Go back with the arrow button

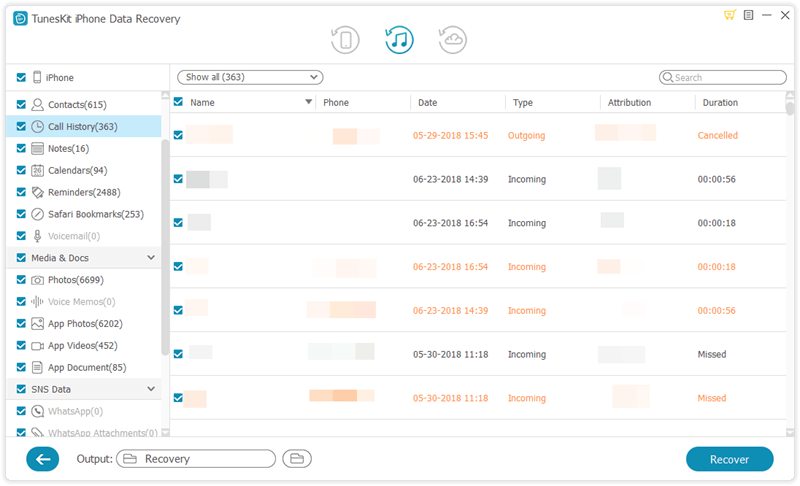point(42,459)
